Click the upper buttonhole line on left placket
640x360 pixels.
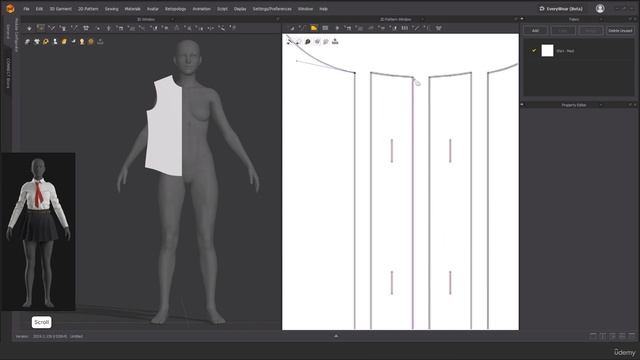point(392,151)
